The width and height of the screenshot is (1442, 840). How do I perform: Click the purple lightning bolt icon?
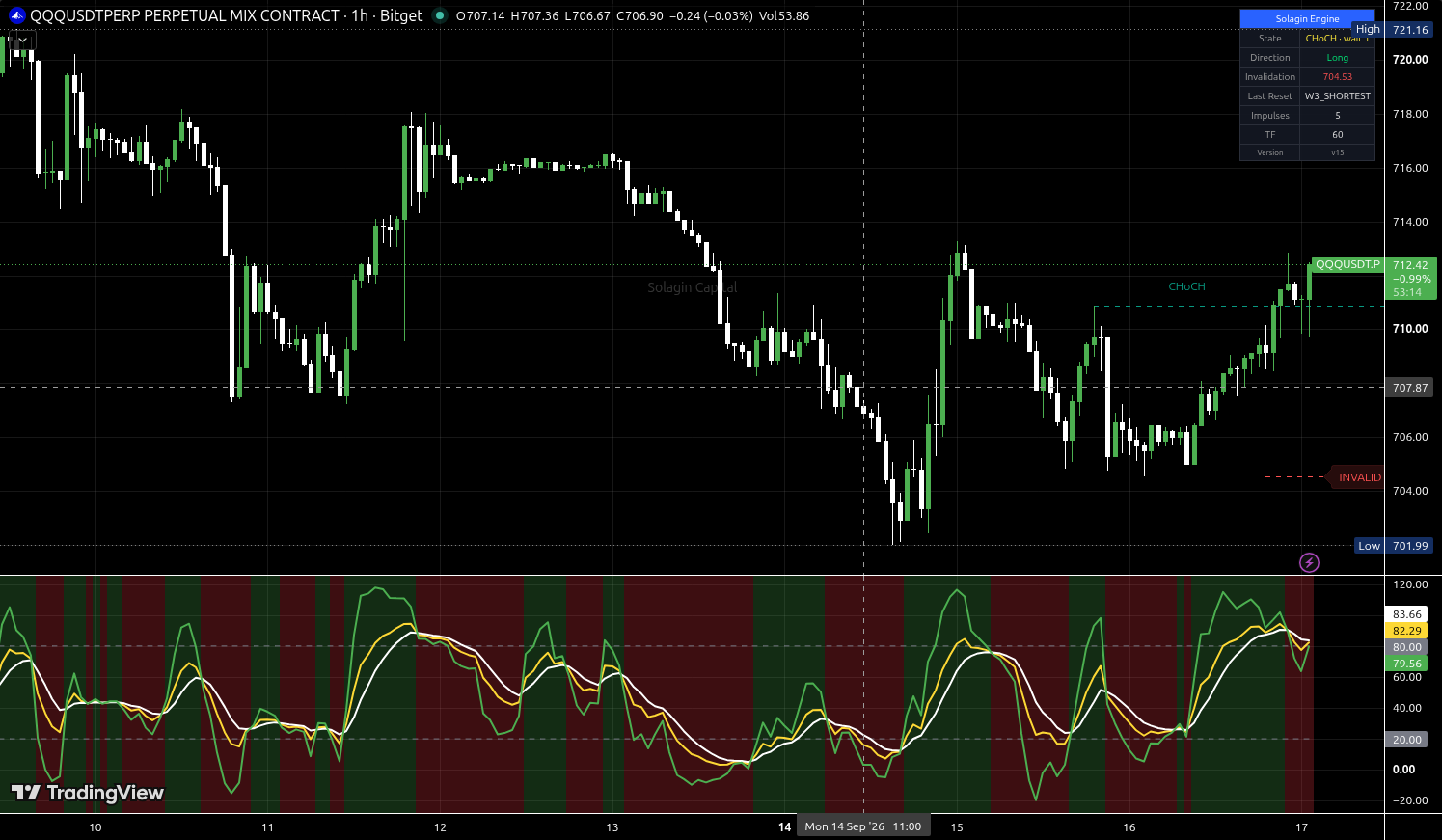click(x=1309, y=562)
